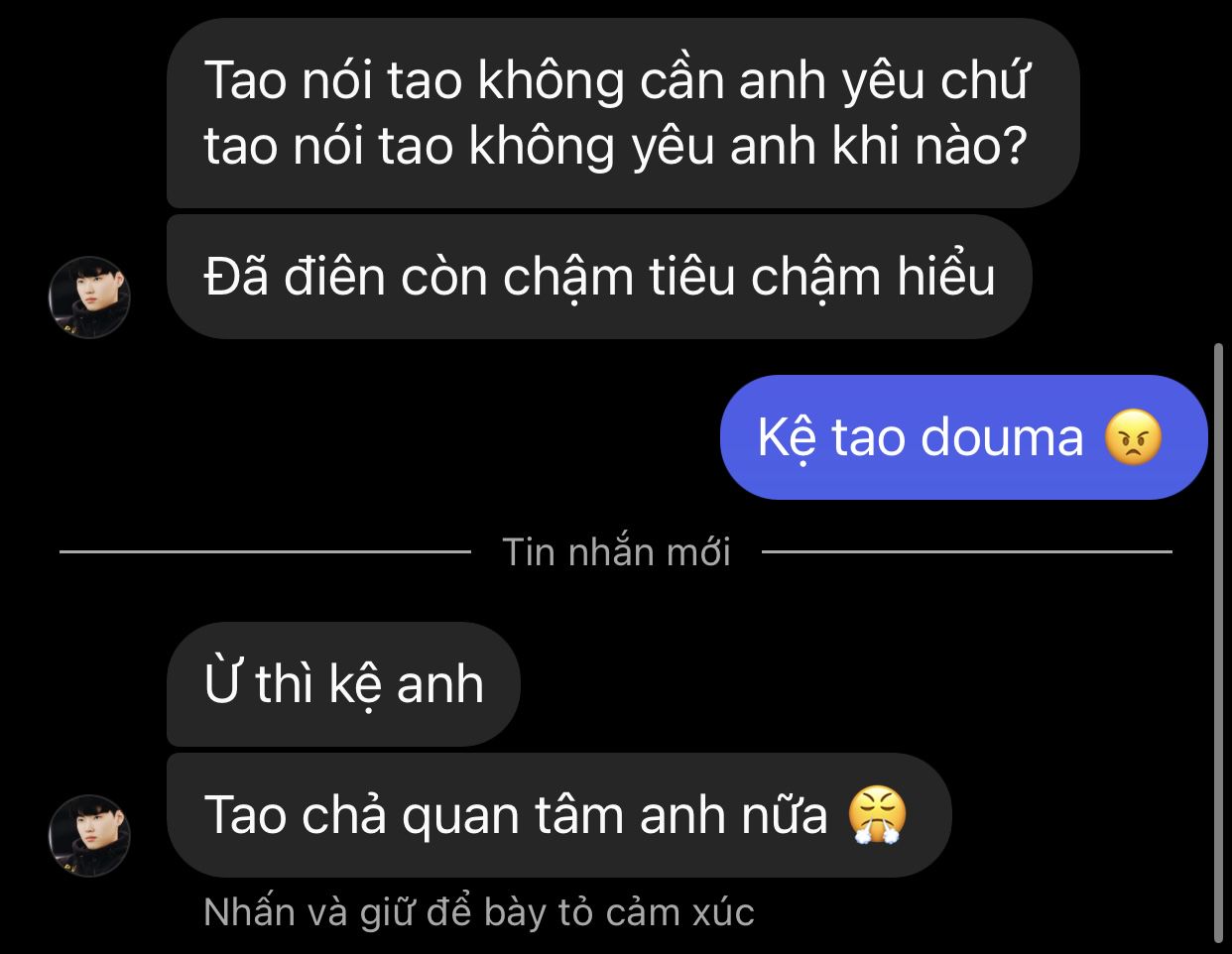Click the line "tao nói tao không yêu anh khi nào?"
The image size is (1232, 954).
(x=615, y=146)
